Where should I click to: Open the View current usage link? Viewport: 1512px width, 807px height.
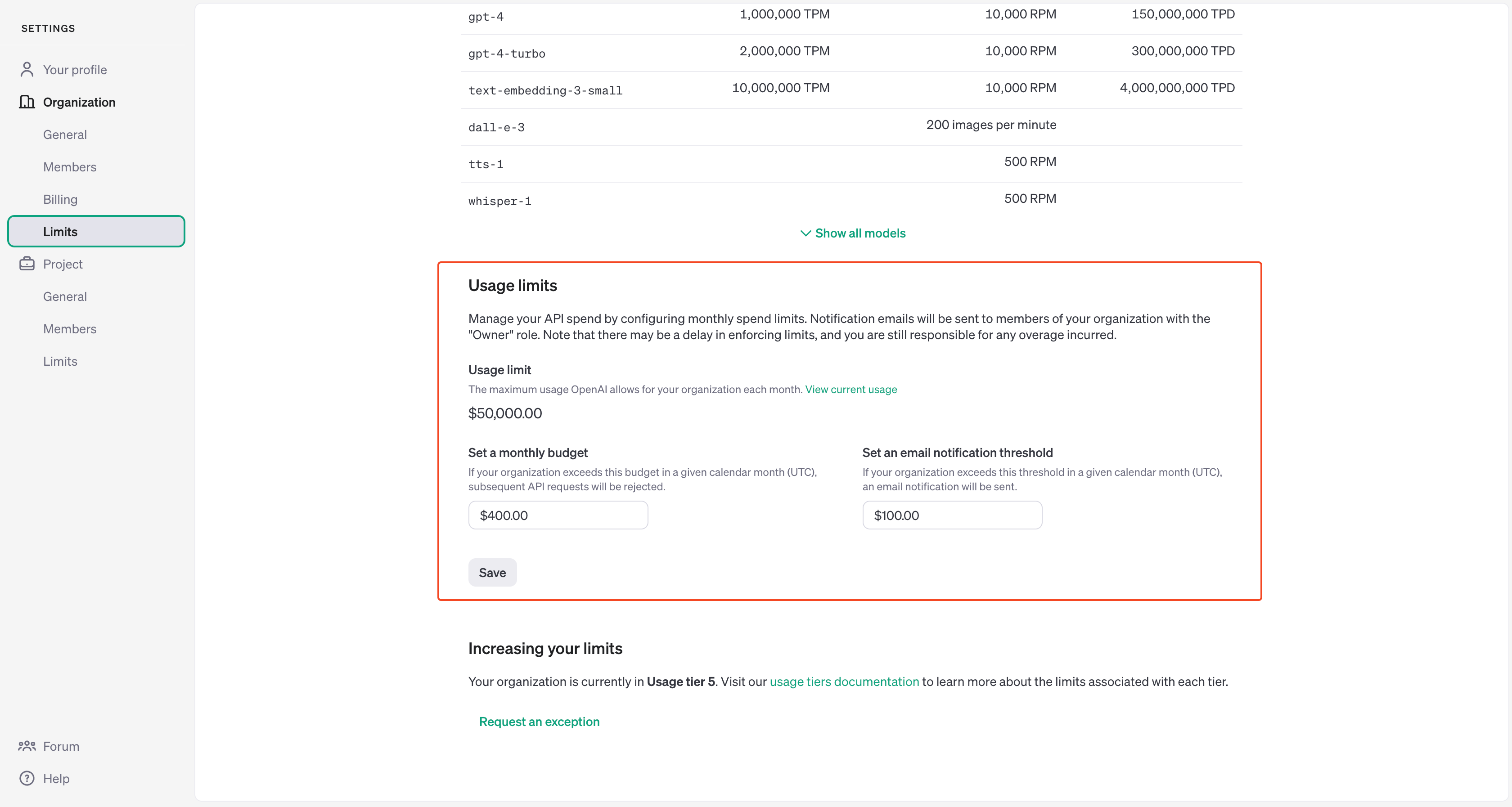(x=850, y=390)
